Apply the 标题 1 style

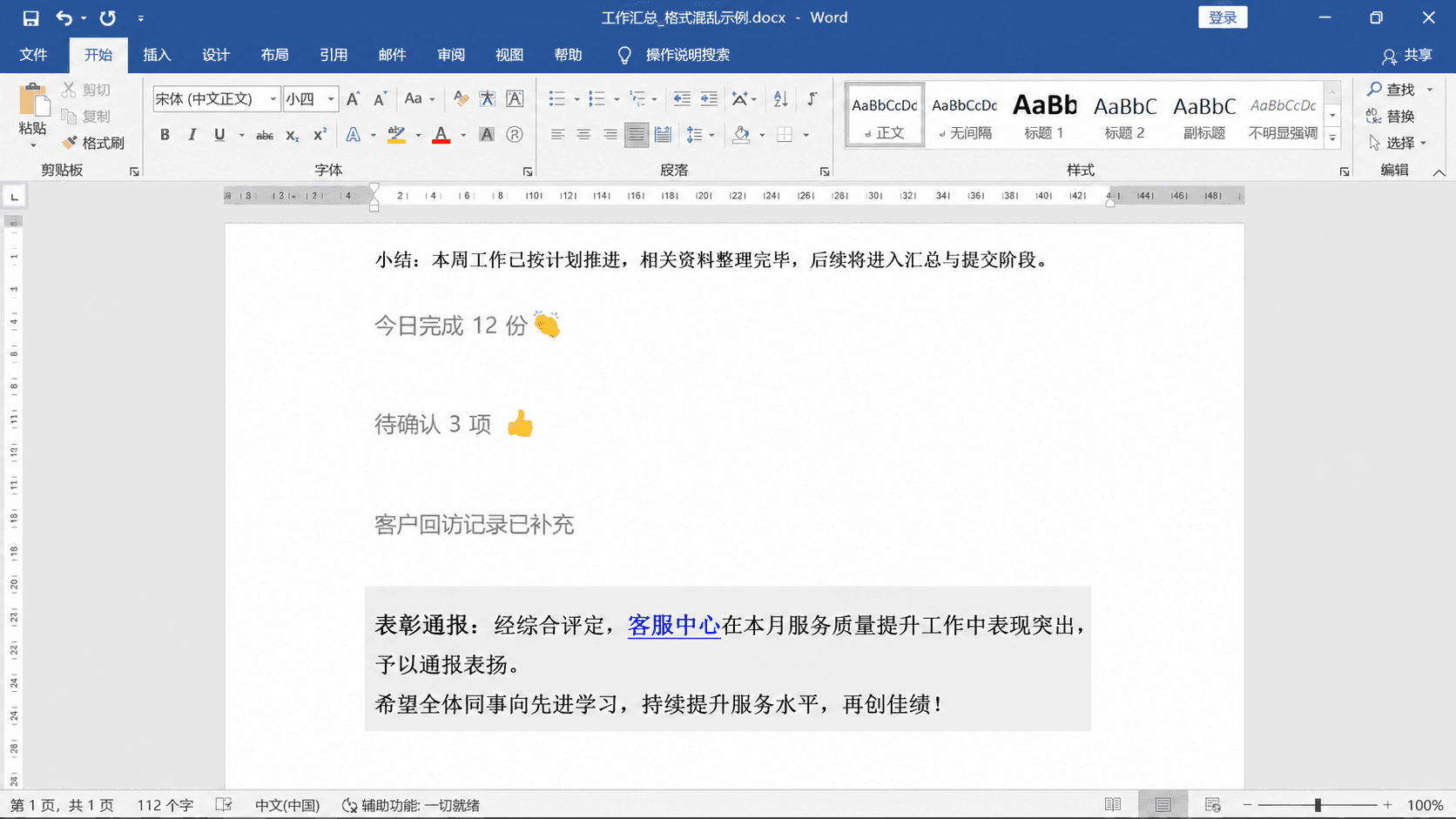[x=1044, y=117]
